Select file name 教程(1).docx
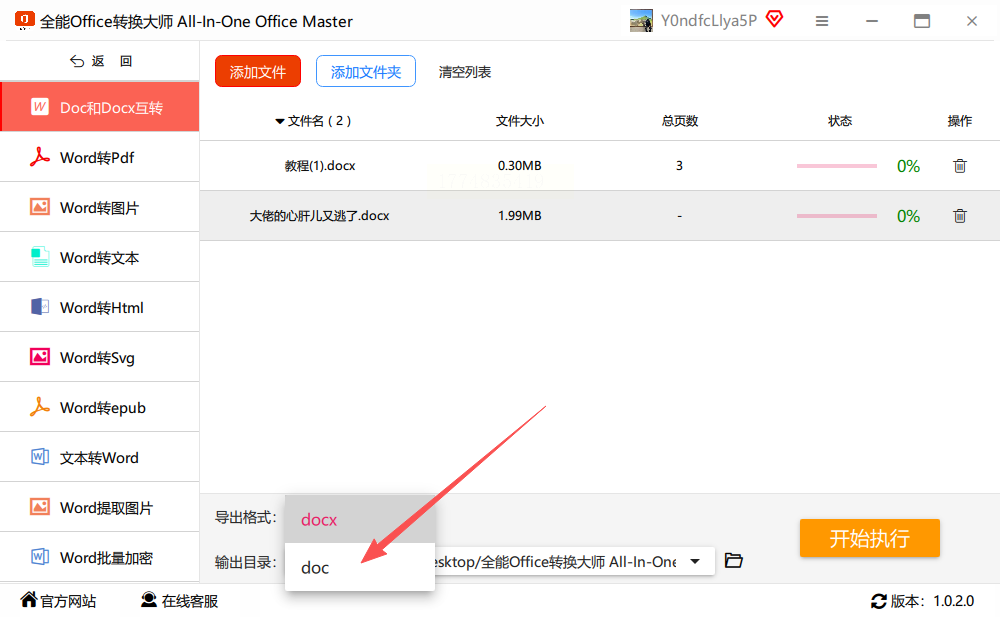The height and width of the screenshot is (617, 1000). coord(320,166)
